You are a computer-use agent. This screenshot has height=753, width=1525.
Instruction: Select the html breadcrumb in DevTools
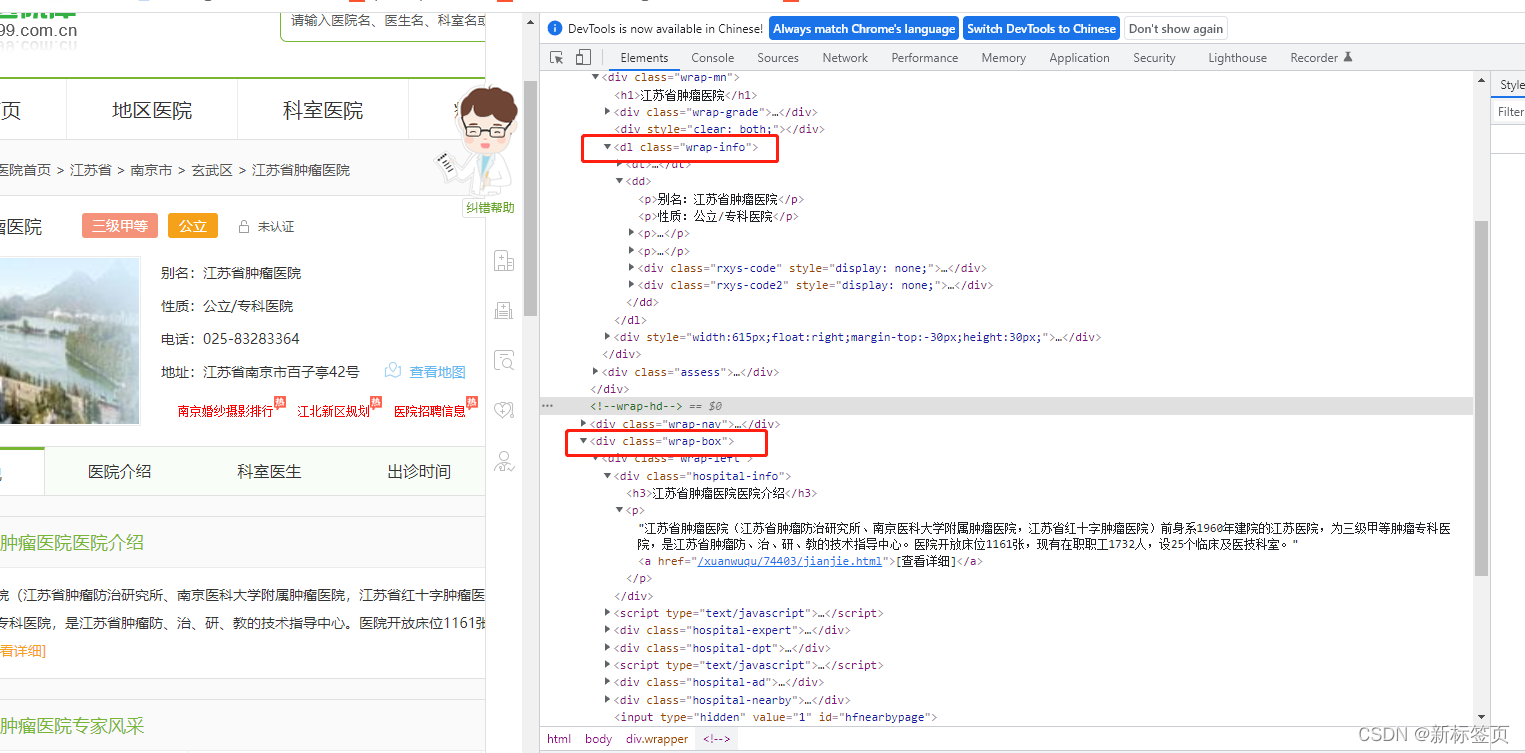tap(559, 739)
